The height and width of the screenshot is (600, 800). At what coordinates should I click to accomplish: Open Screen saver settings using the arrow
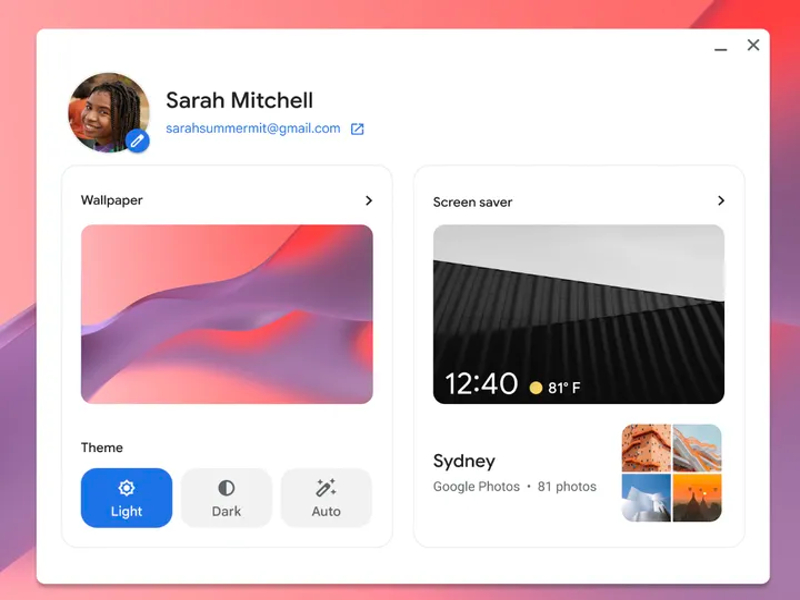point(720,200)
